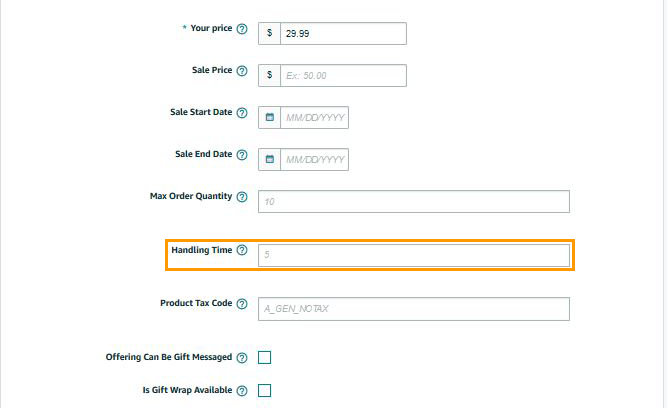The width and height of the screenshot is (667, 408).
Task: Click Is Gift Wrap Available help icon
Action: (242, 391)
